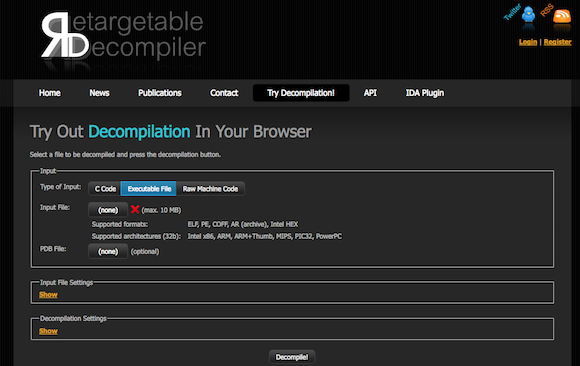The width and height of the screenshot is (580, 366).
Task: Choose an input file via (none) button
Action: (108, 210)
